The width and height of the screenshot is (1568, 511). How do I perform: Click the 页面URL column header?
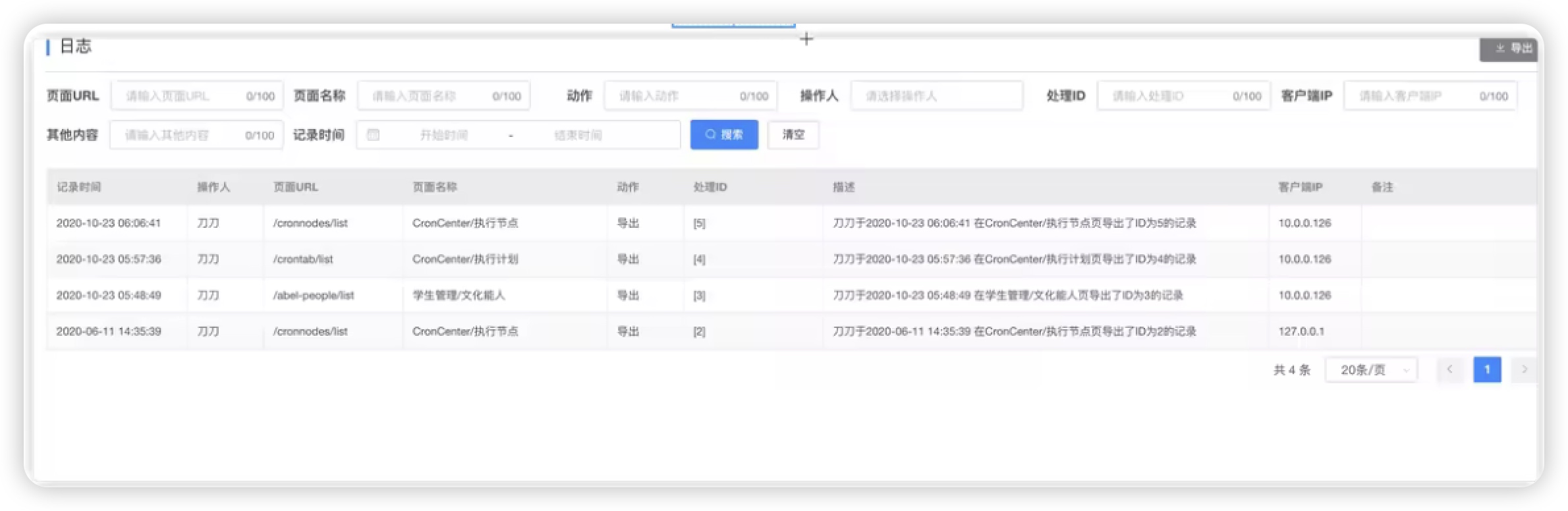coord(296,187)
